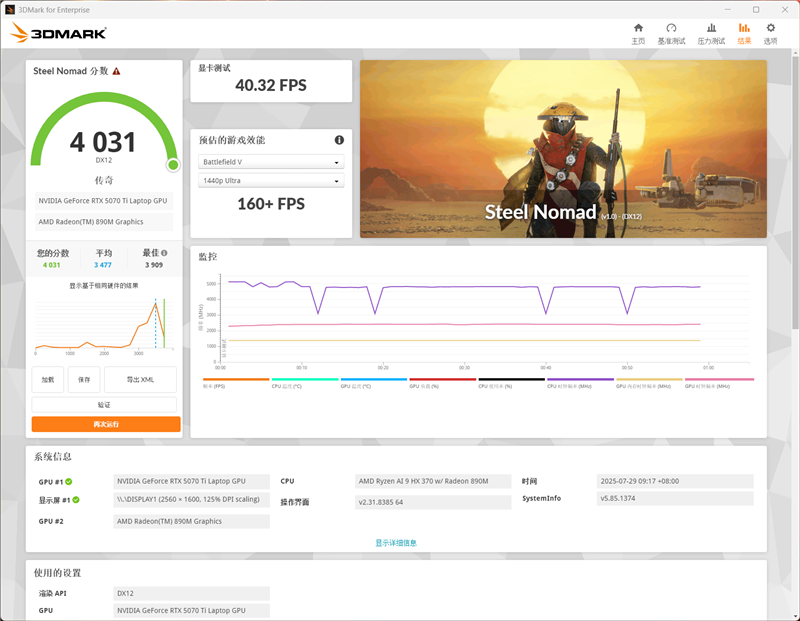Toggle the orange 帧率 (FPS) legend bar
800x621 pixels.
(235, 381)
